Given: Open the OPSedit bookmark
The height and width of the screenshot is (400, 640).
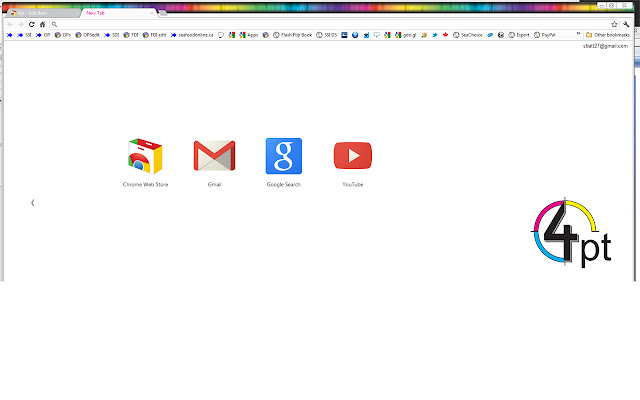Looking at the screenshot, I should click(x=87, y=35).
